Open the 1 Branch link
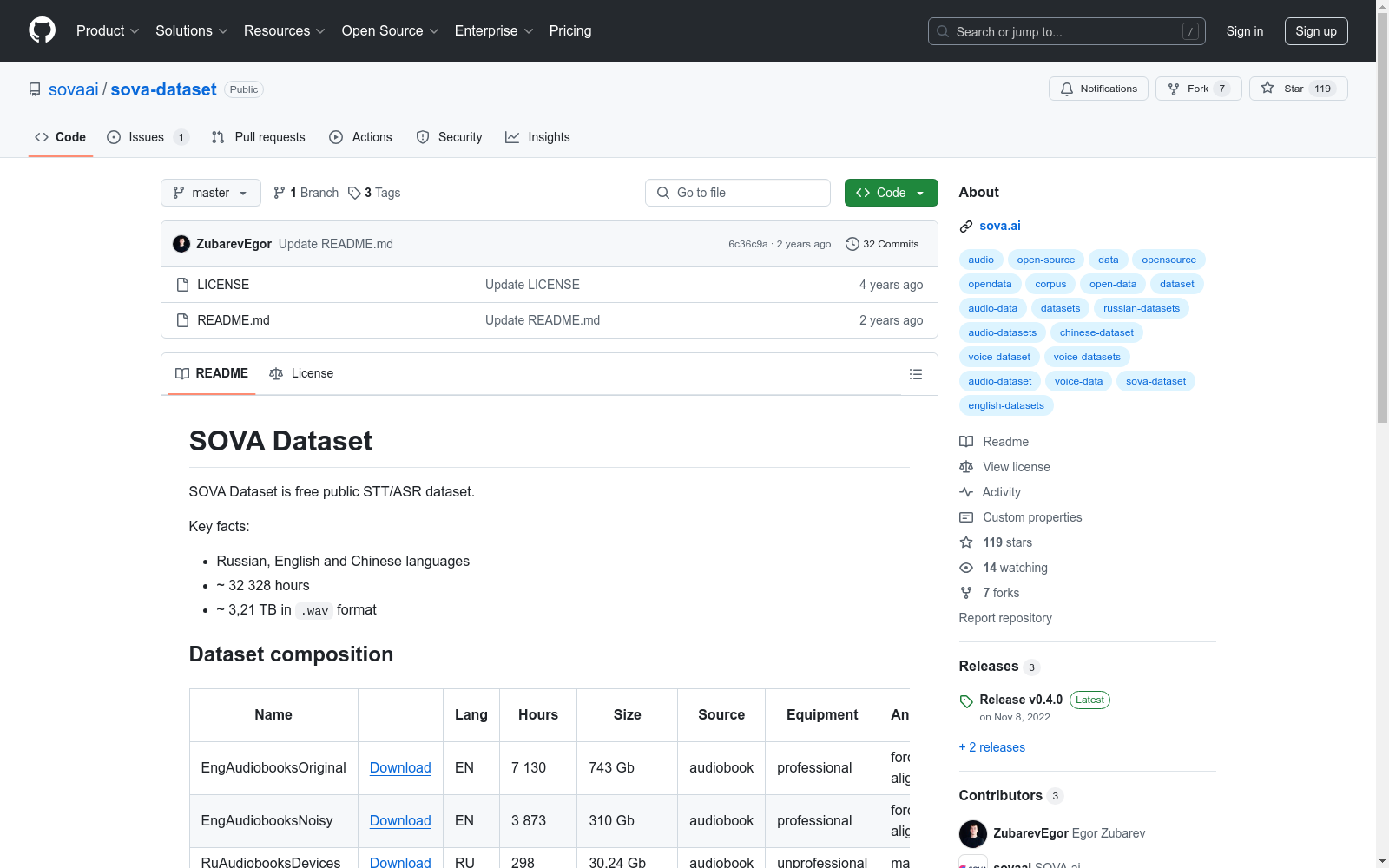Viewport: 1389px width, 868px height. [306, 193]
